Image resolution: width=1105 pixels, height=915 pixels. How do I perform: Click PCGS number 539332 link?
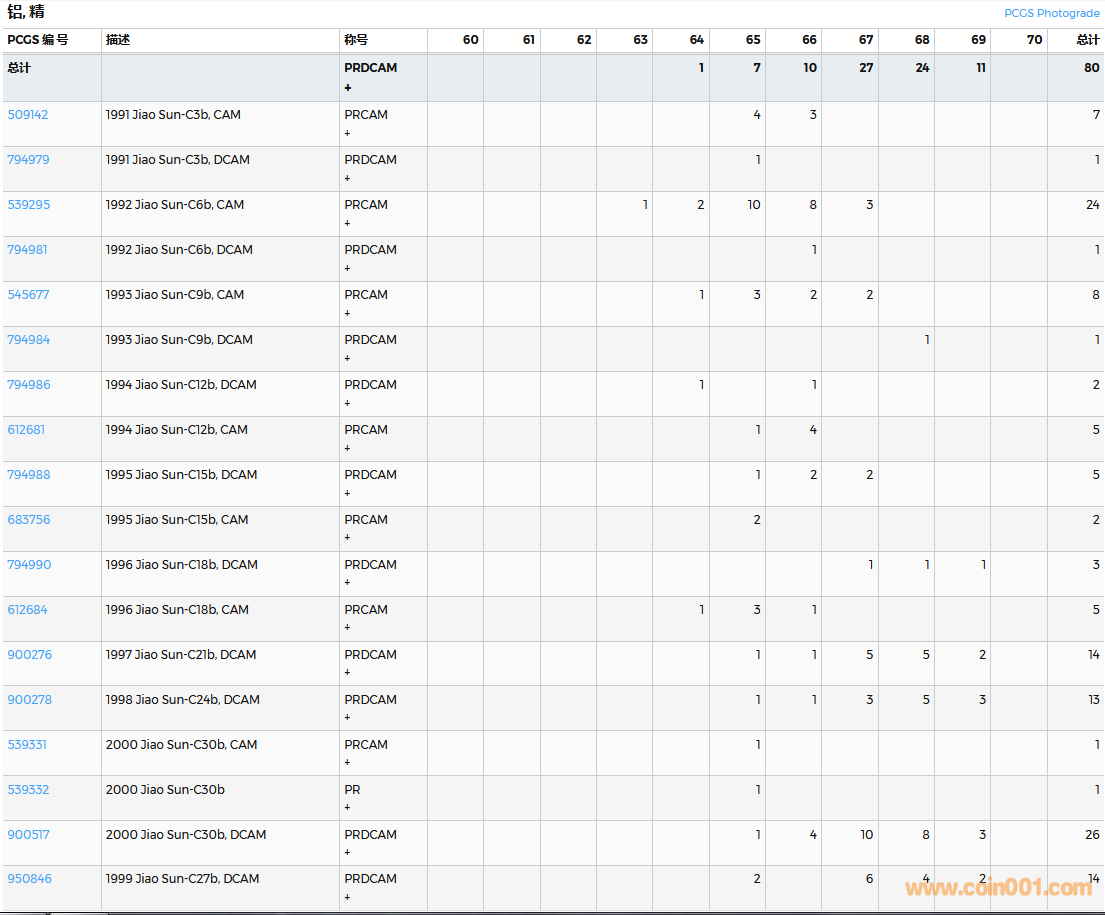pyautogui.click(x=28, y=790)
